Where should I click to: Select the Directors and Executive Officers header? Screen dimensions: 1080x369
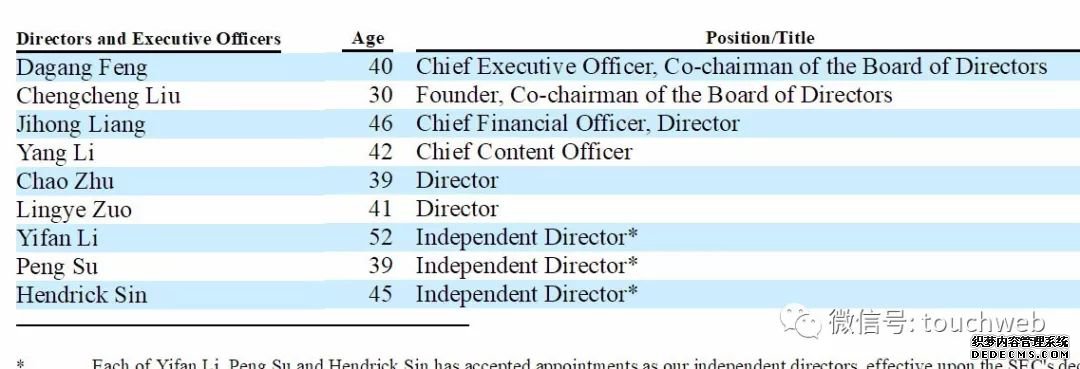point(149,39)
